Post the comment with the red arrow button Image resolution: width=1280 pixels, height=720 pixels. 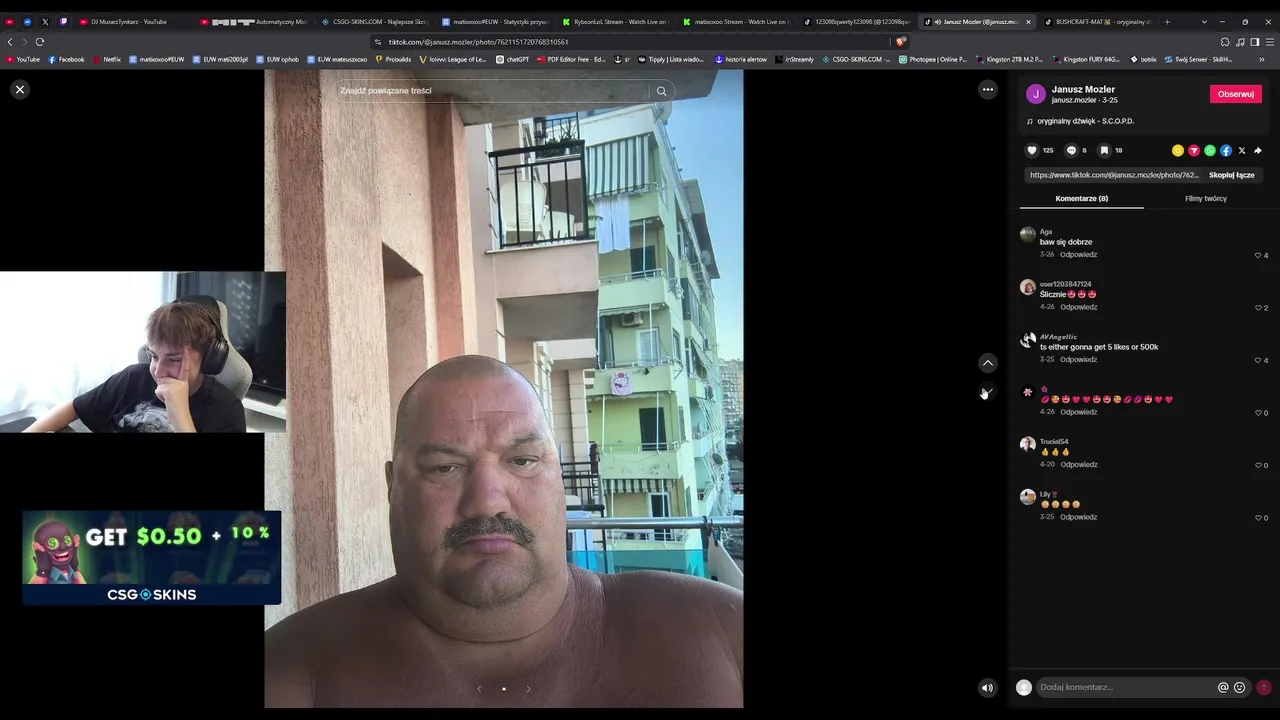(1264, 688)
